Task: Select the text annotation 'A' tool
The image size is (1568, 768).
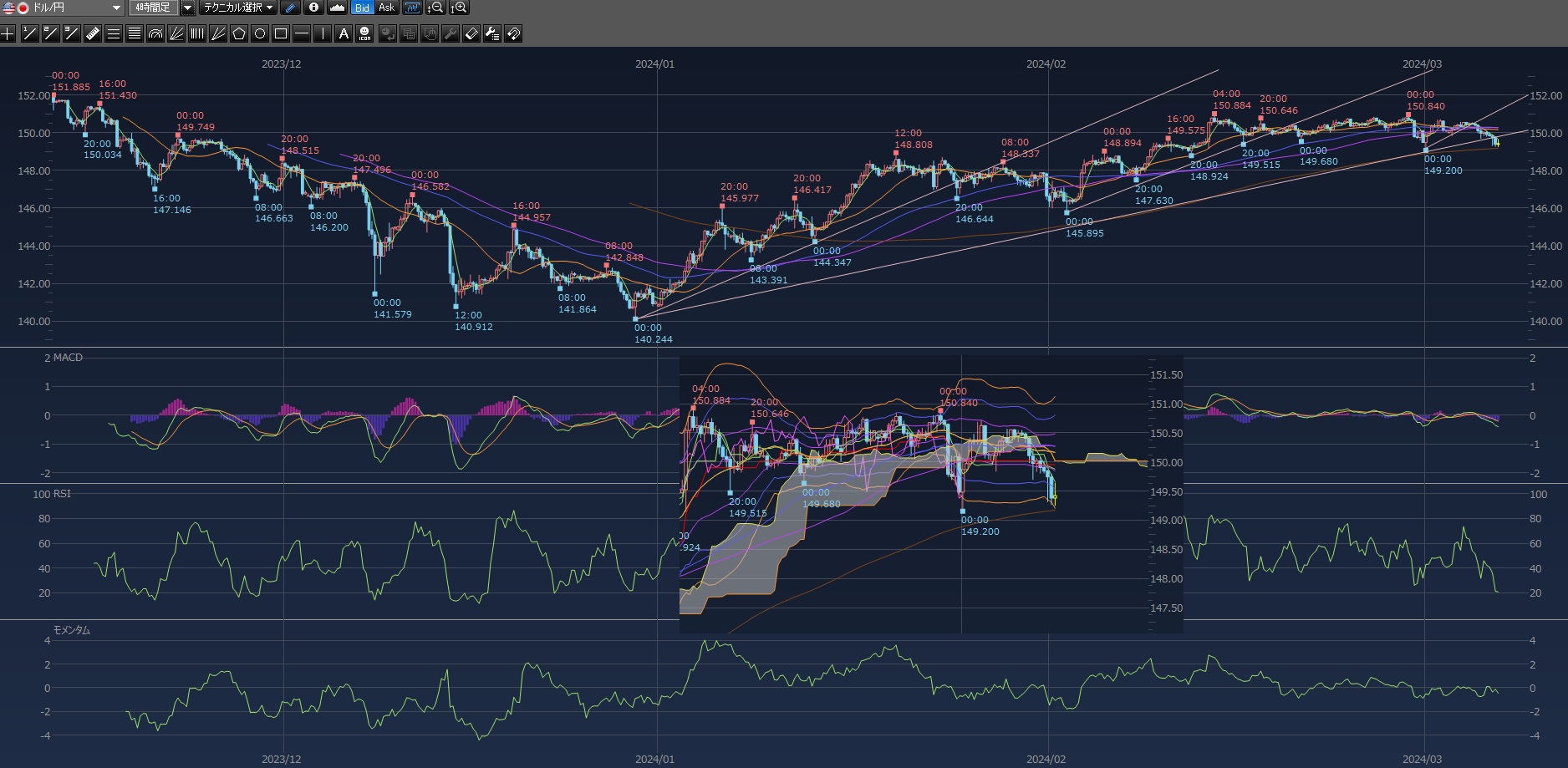Action: pyautogui.click(x=344, y=33)
